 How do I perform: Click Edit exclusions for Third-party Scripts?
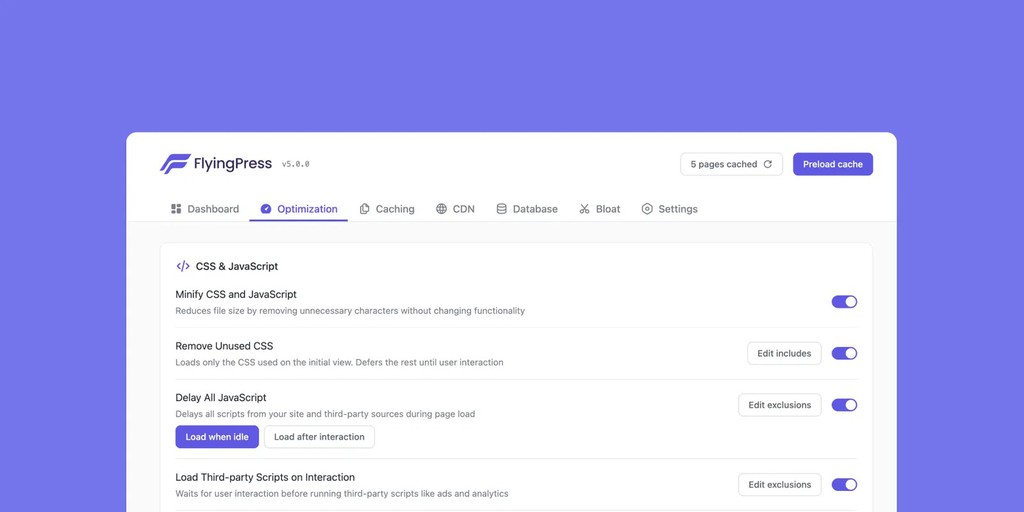(x=780, y=485)
